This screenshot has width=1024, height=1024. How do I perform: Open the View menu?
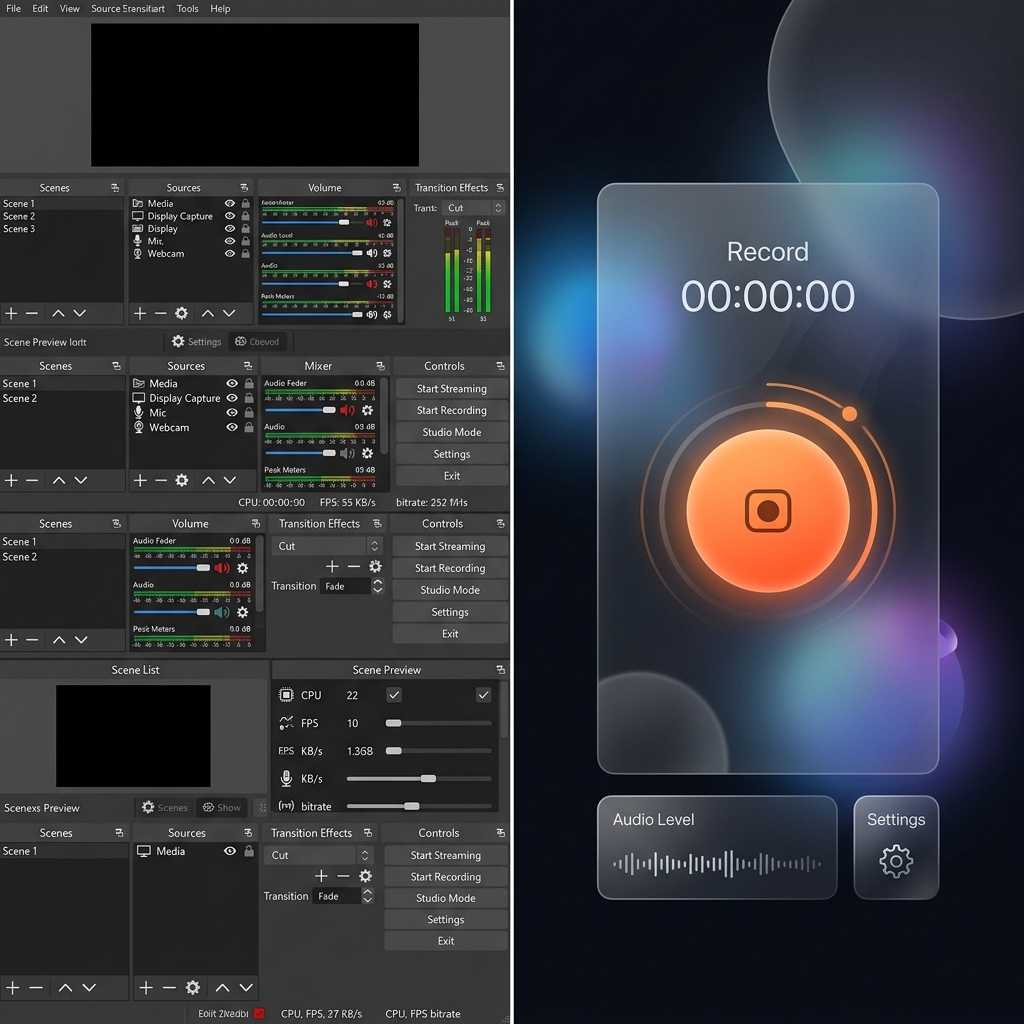tap(69, 8)
